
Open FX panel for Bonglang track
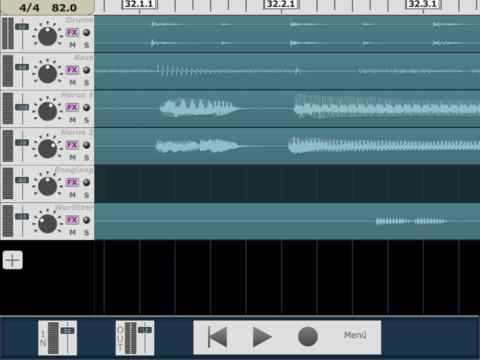(x=72, y=182)
